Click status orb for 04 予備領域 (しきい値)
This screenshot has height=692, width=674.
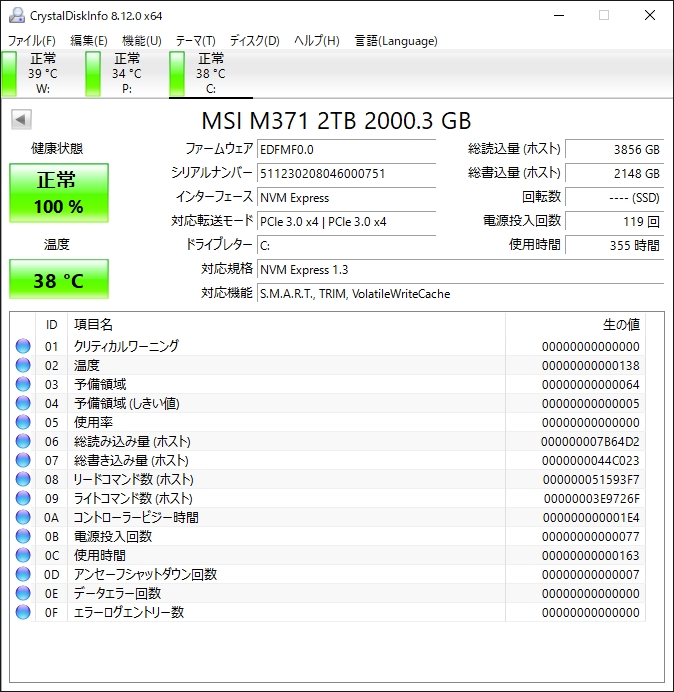click(x=23, y=403)
